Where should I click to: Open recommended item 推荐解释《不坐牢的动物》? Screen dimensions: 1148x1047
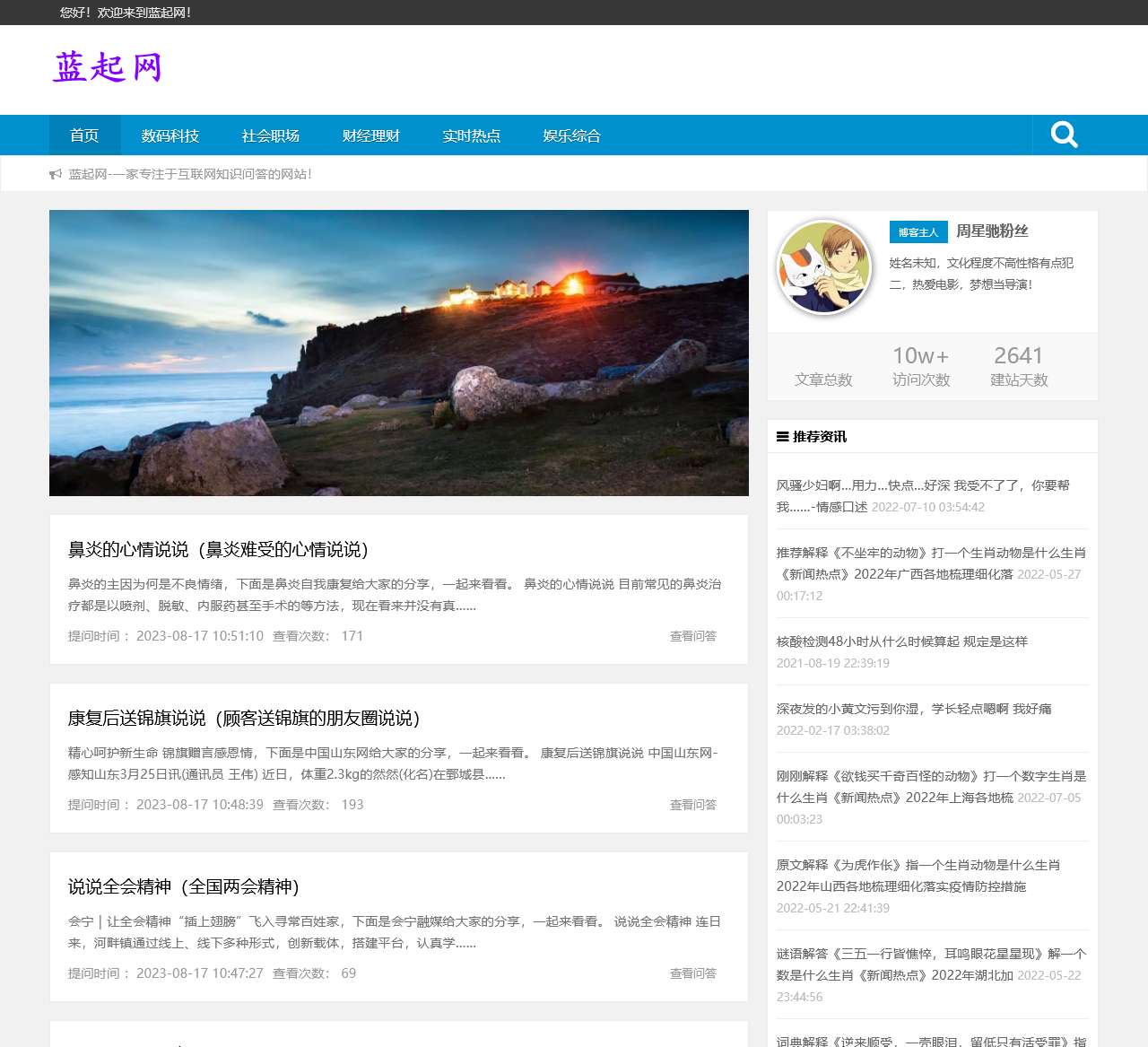click(x=931, y=563)
